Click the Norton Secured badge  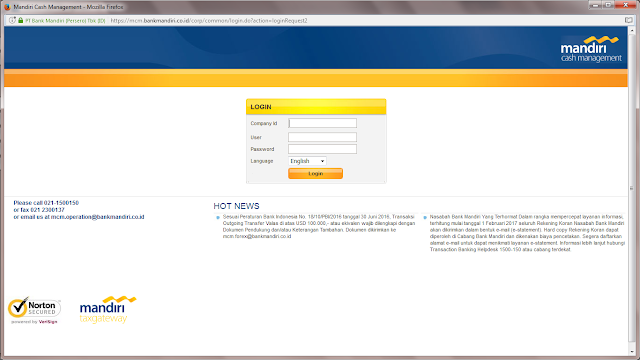point(34,308)
